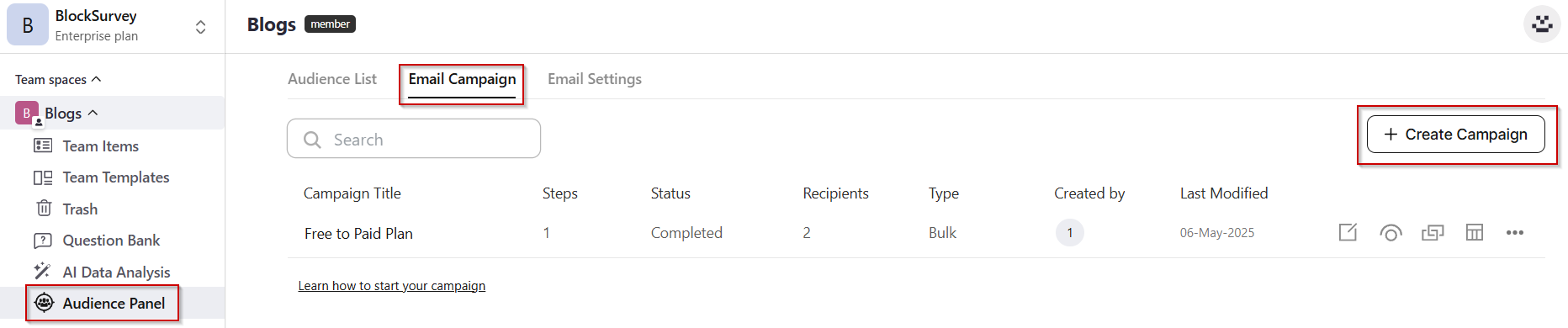Duplicate the Free to Paid Plan campaign
The width and height of the screenshot is (1568, 328).
(1433, 233)
